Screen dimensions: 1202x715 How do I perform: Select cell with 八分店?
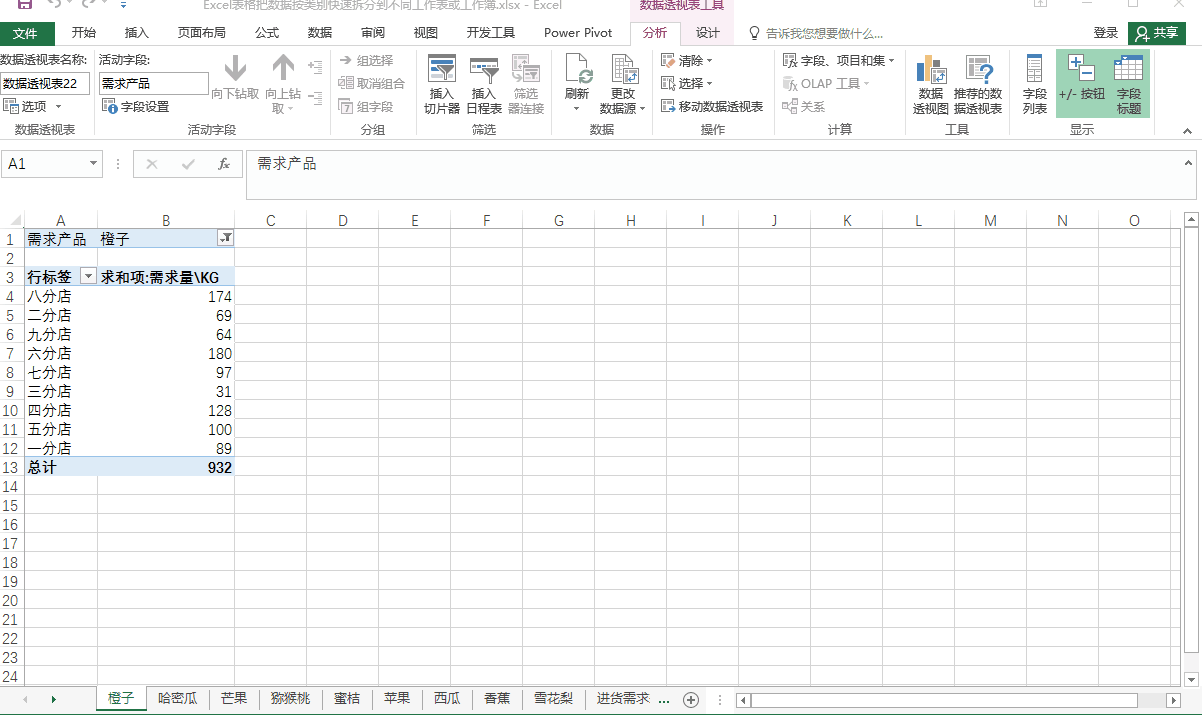click(61, 296)
